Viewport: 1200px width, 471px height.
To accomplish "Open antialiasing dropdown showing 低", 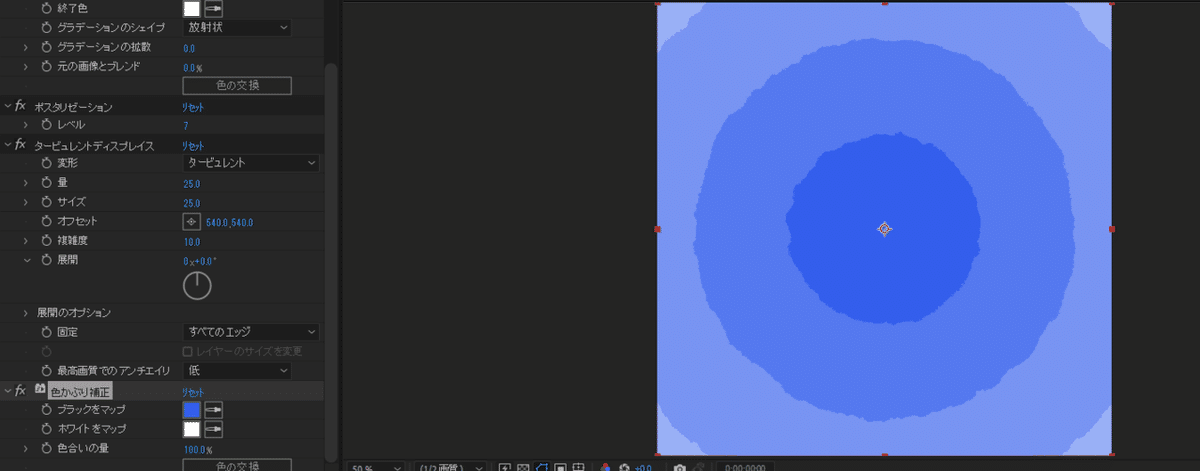I will tap(236, 371).
